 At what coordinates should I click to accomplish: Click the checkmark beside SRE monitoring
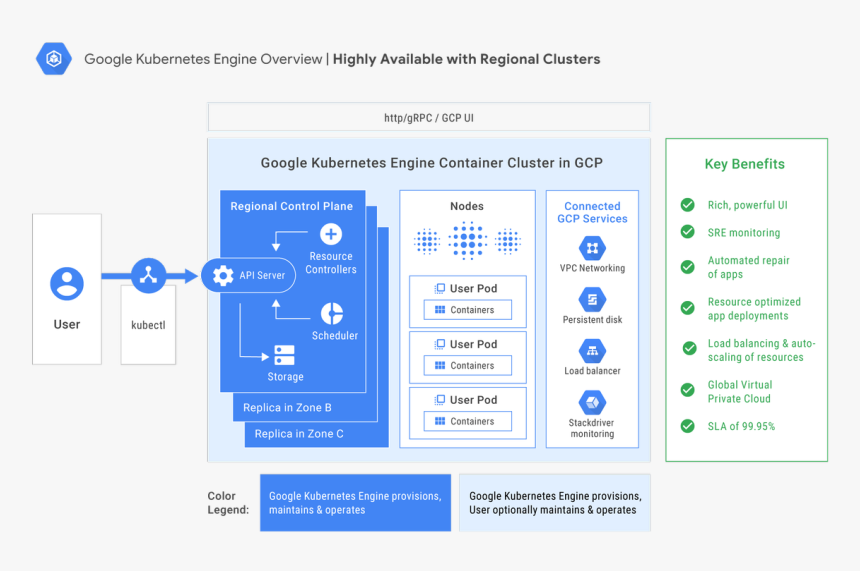click(x=687, y=231)
